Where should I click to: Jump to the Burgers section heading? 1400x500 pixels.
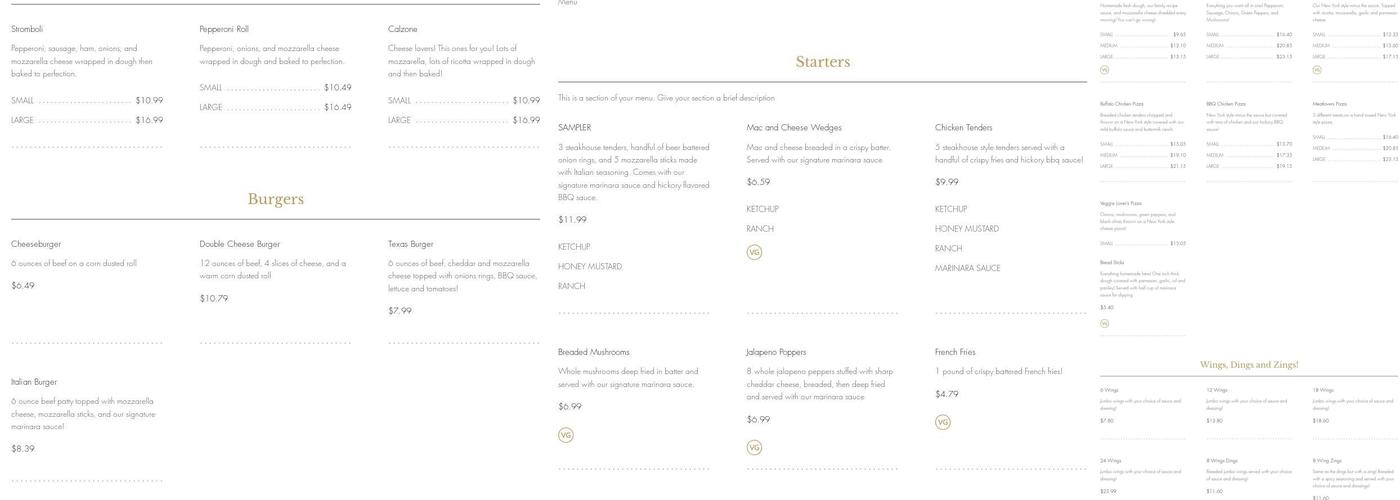[275, 199]
